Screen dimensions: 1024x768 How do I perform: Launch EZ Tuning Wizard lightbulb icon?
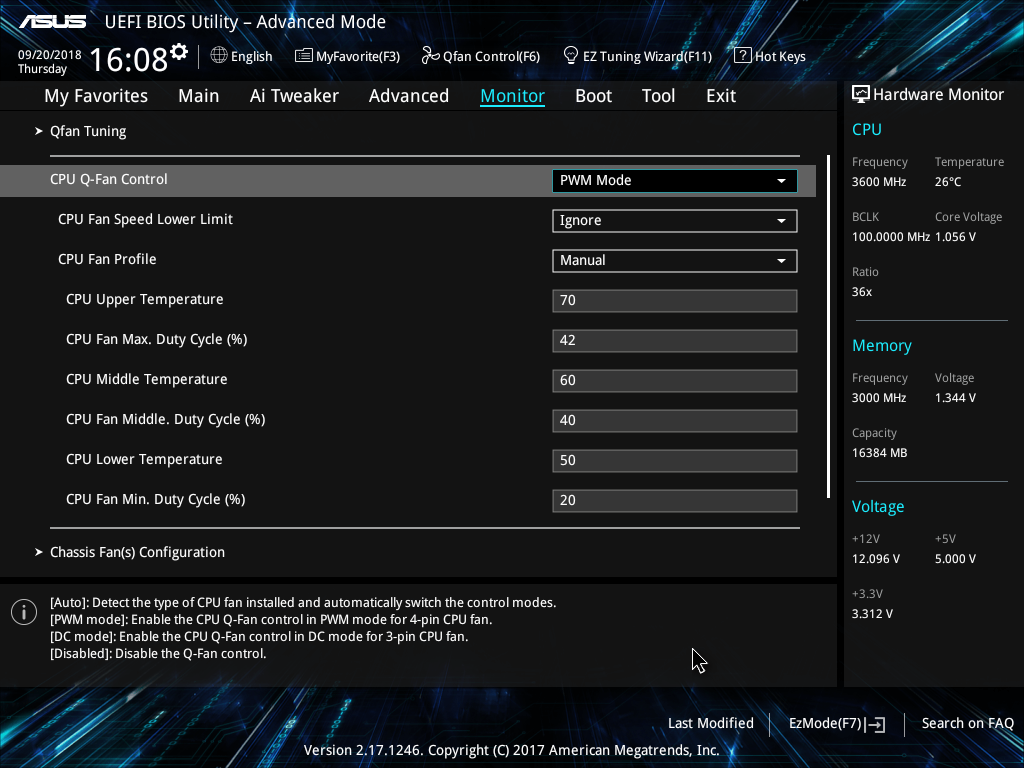click(571, 56)
